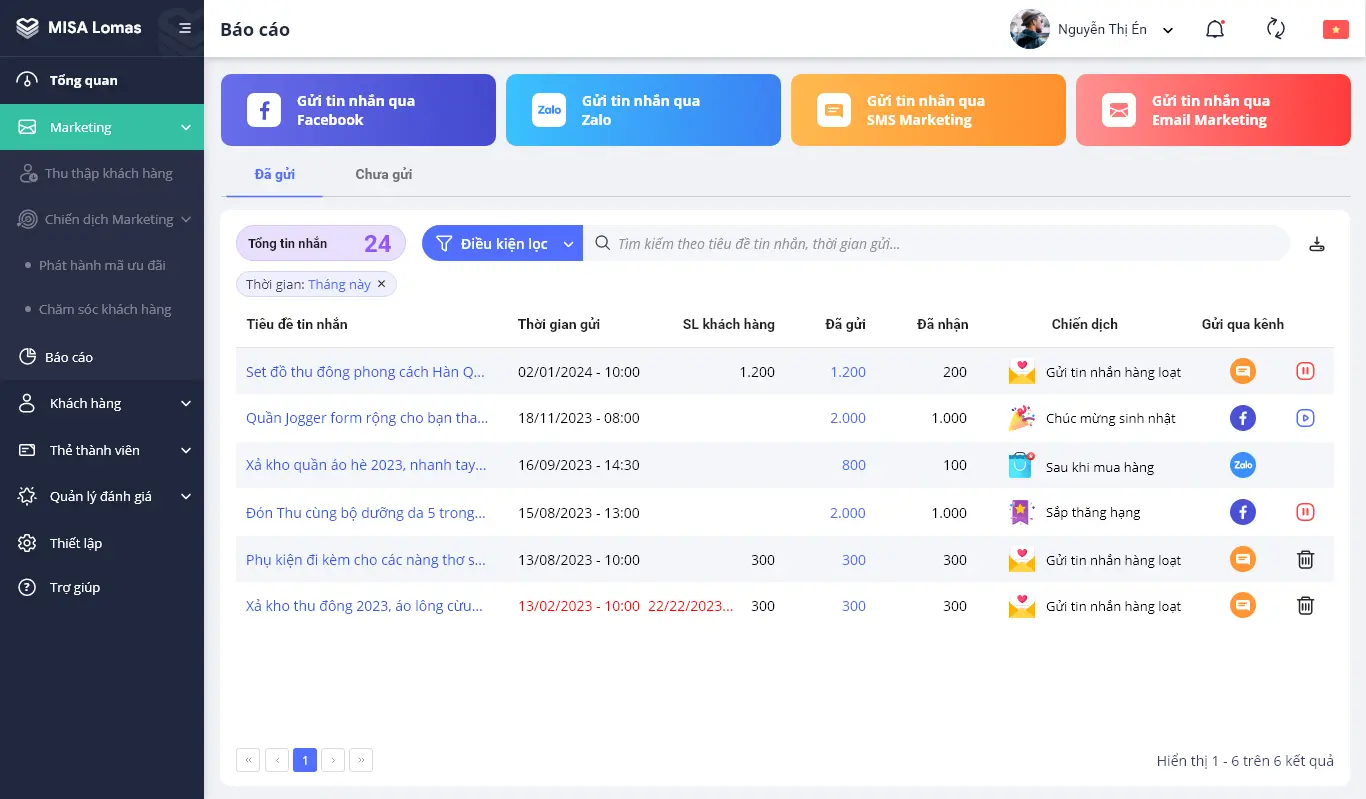Resume the 'Quần Jogger form rộng' message

1305,418
